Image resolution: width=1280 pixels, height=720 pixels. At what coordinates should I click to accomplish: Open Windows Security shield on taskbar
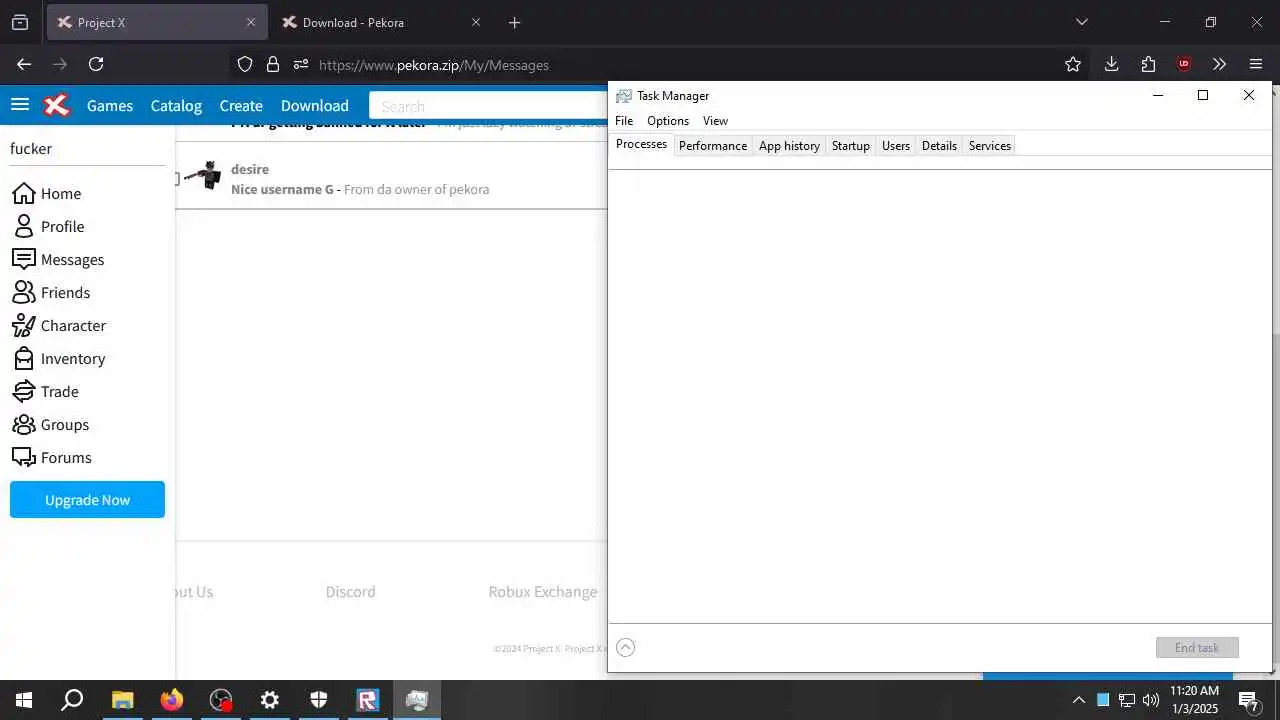[319, 700]
